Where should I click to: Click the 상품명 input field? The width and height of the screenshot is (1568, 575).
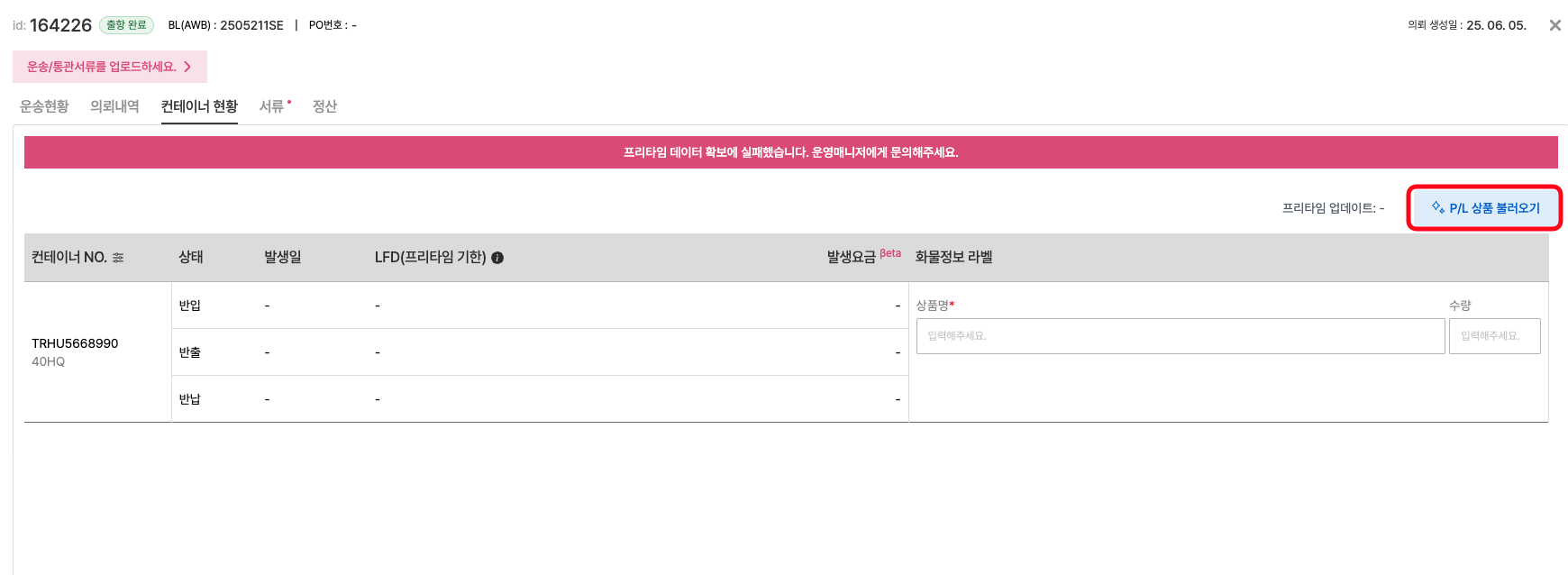(1180, 336)
